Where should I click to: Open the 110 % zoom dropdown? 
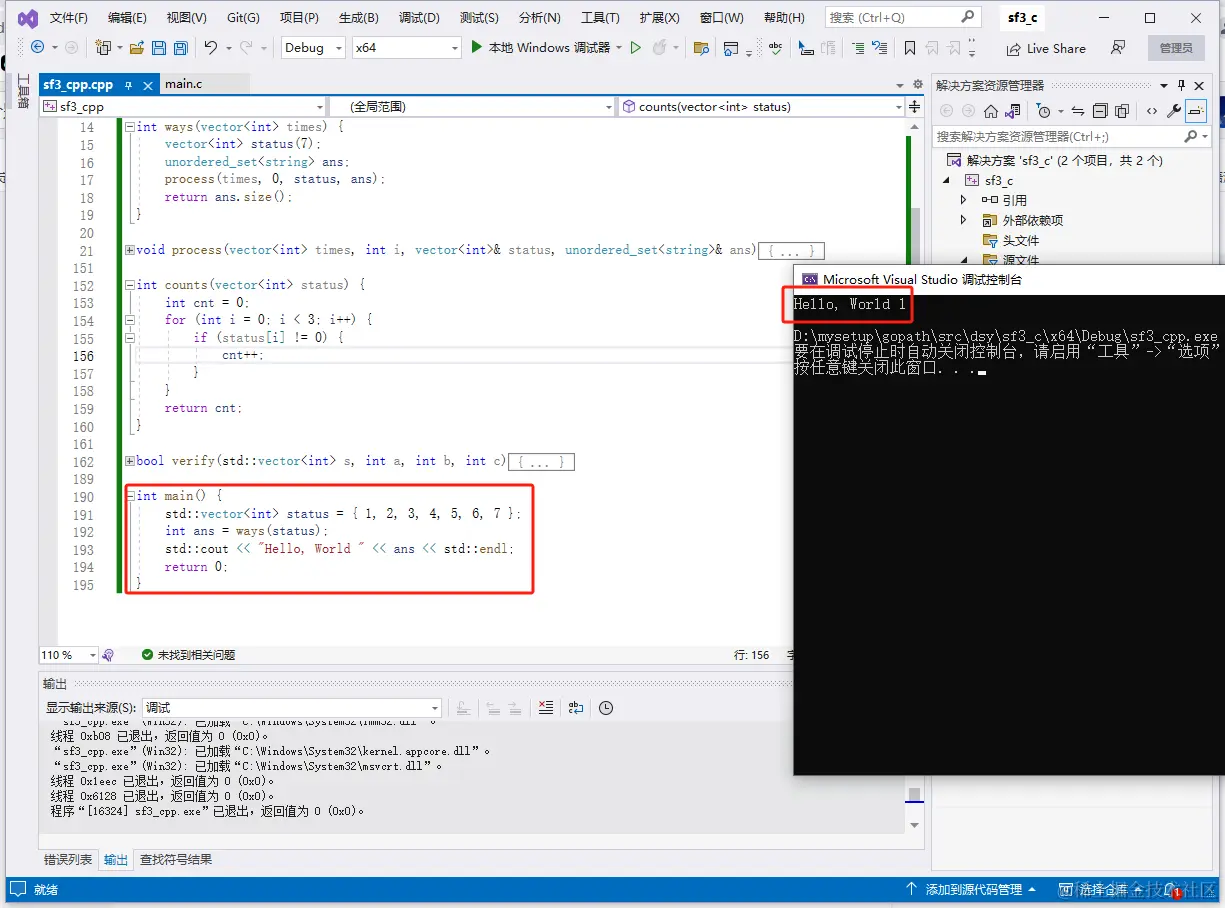68,655
